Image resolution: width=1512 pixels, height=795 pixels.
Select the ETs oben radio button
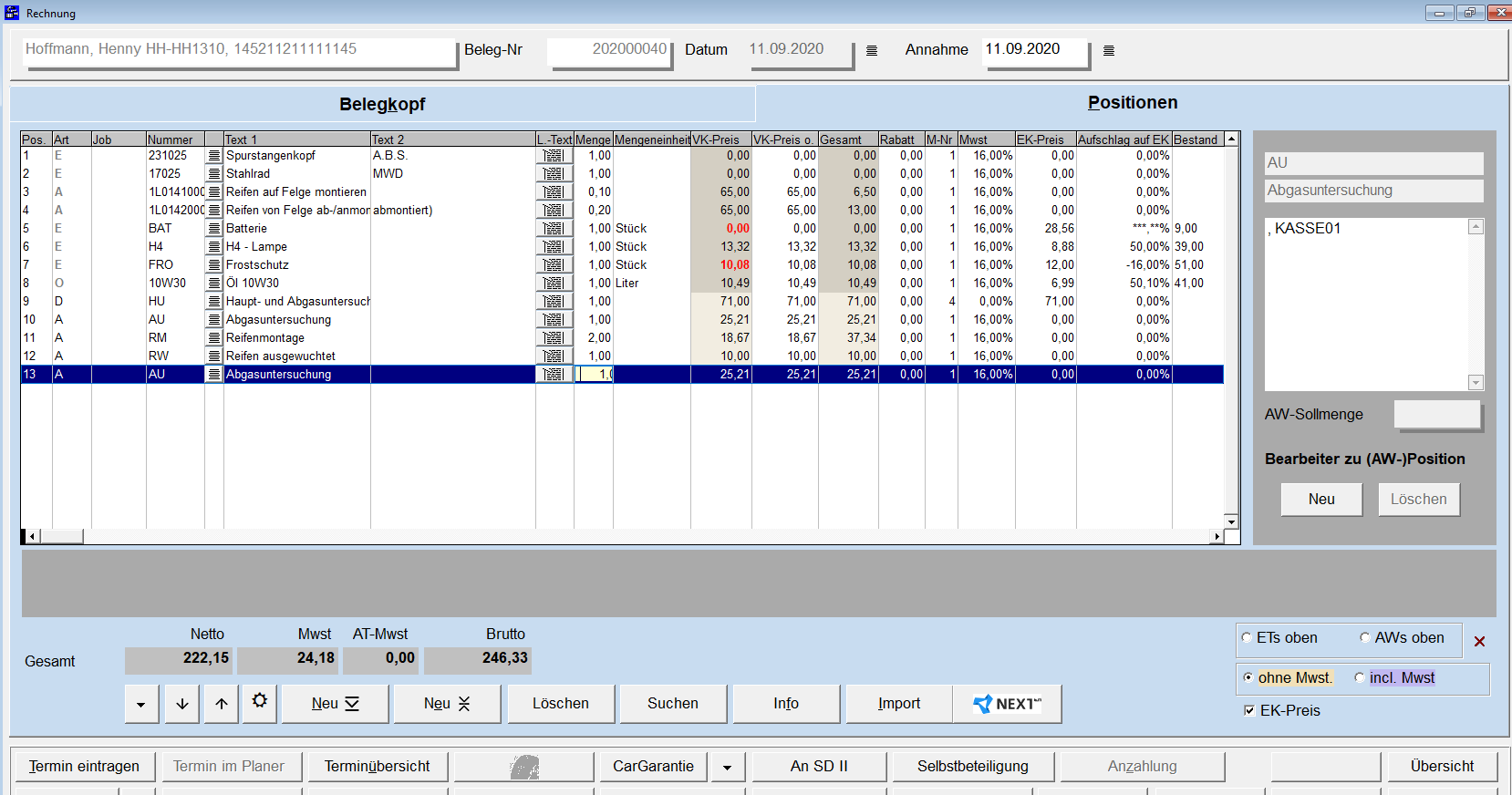pos(1247,638)
